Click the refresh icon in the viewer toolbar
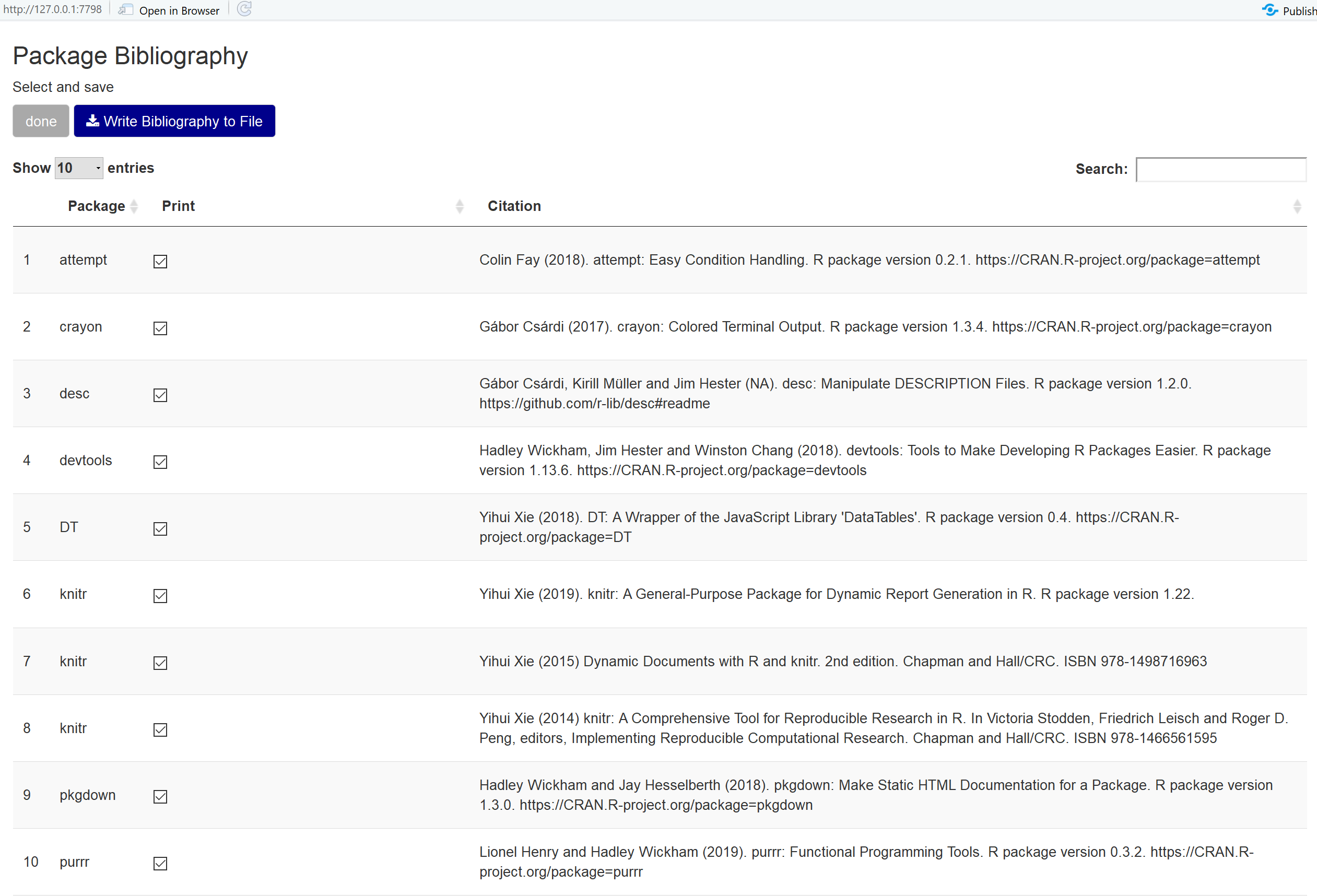The width and height of the screenshot is (1317, 896). [244, 9]
